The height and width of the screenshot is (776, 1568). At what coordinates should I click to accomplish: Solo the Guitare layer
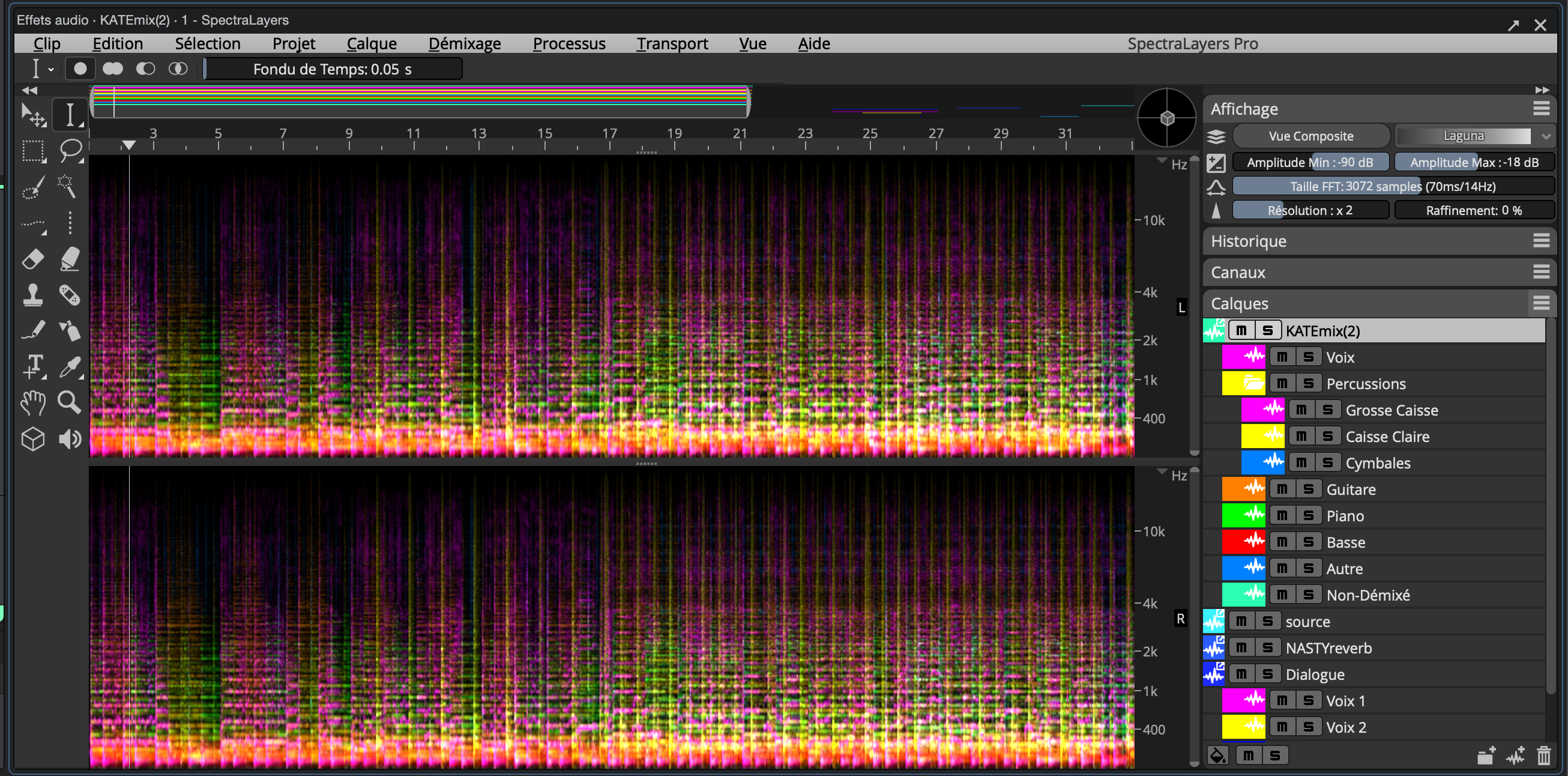[1308, 489]
